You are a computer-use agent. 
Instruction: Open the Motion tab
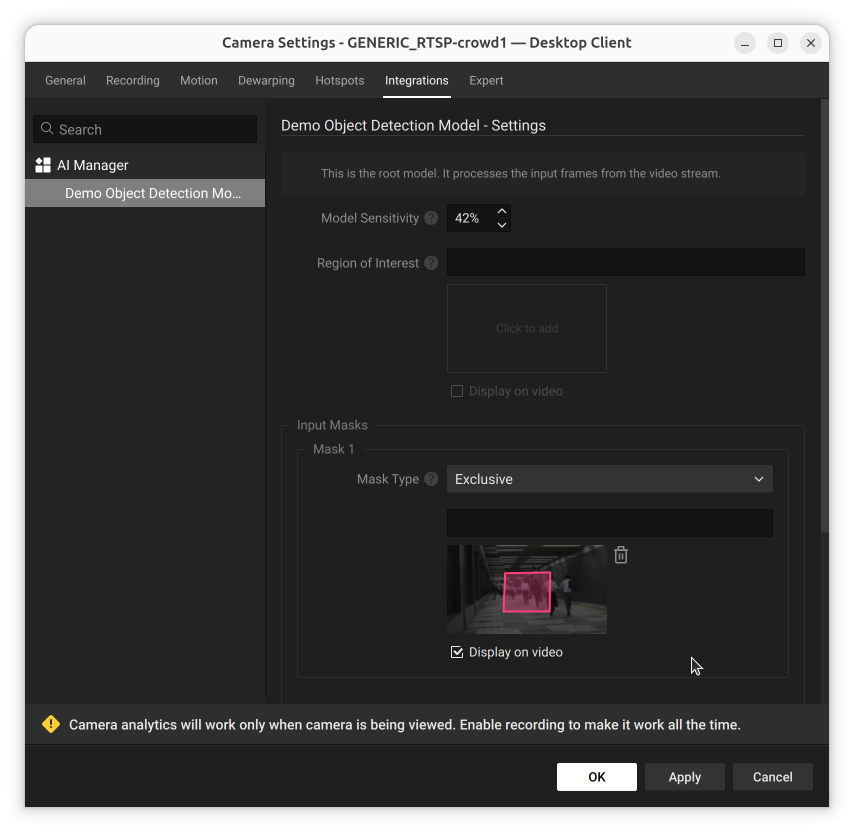pyautogui.click(x=199, y=81)
